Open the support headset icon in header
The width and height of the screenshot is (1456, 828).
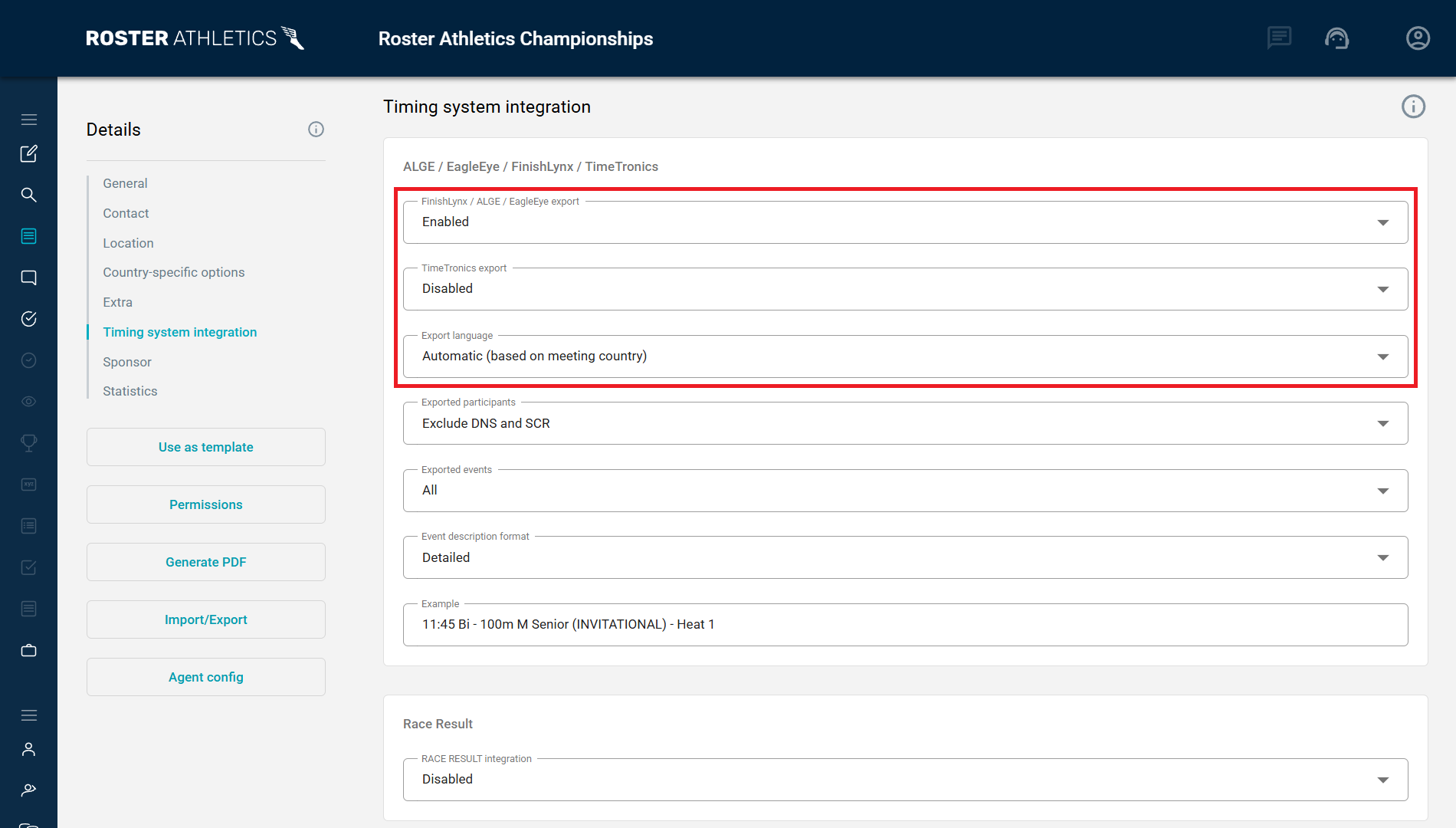1337,38
